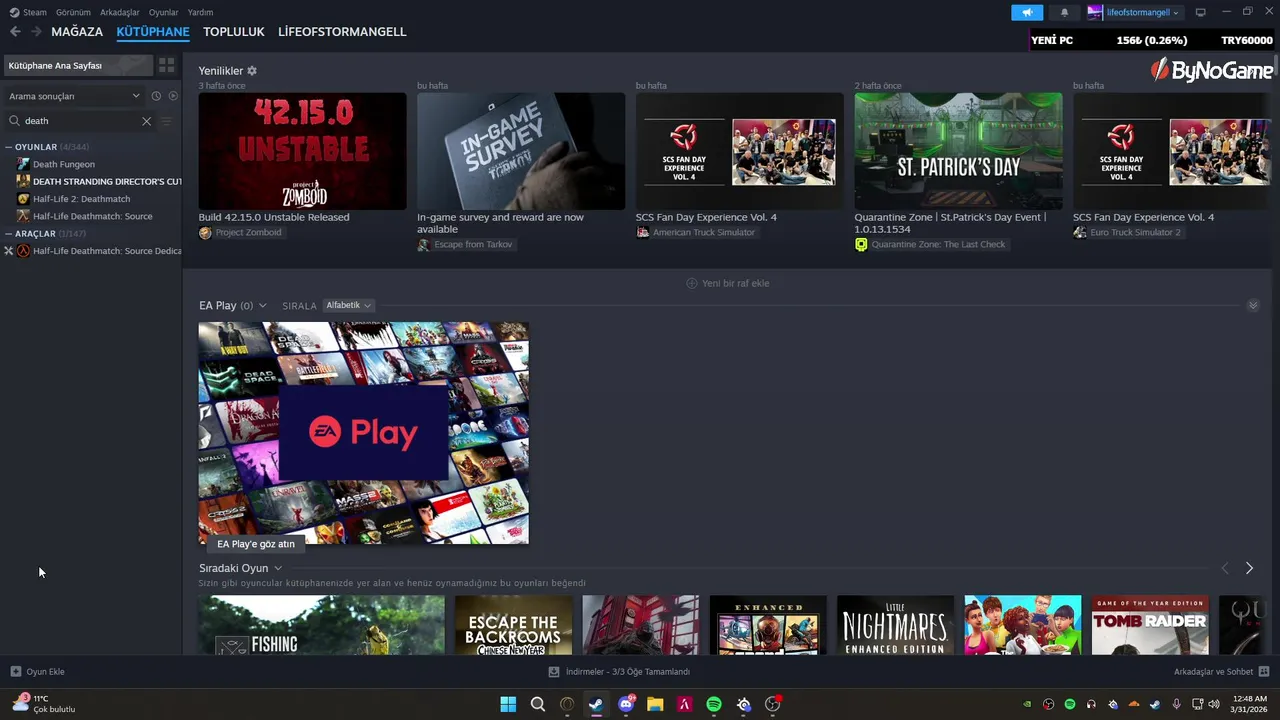Click Kütüphane Ana Sayfası button
The image size is (1280, 720).
tap(78, 65)
